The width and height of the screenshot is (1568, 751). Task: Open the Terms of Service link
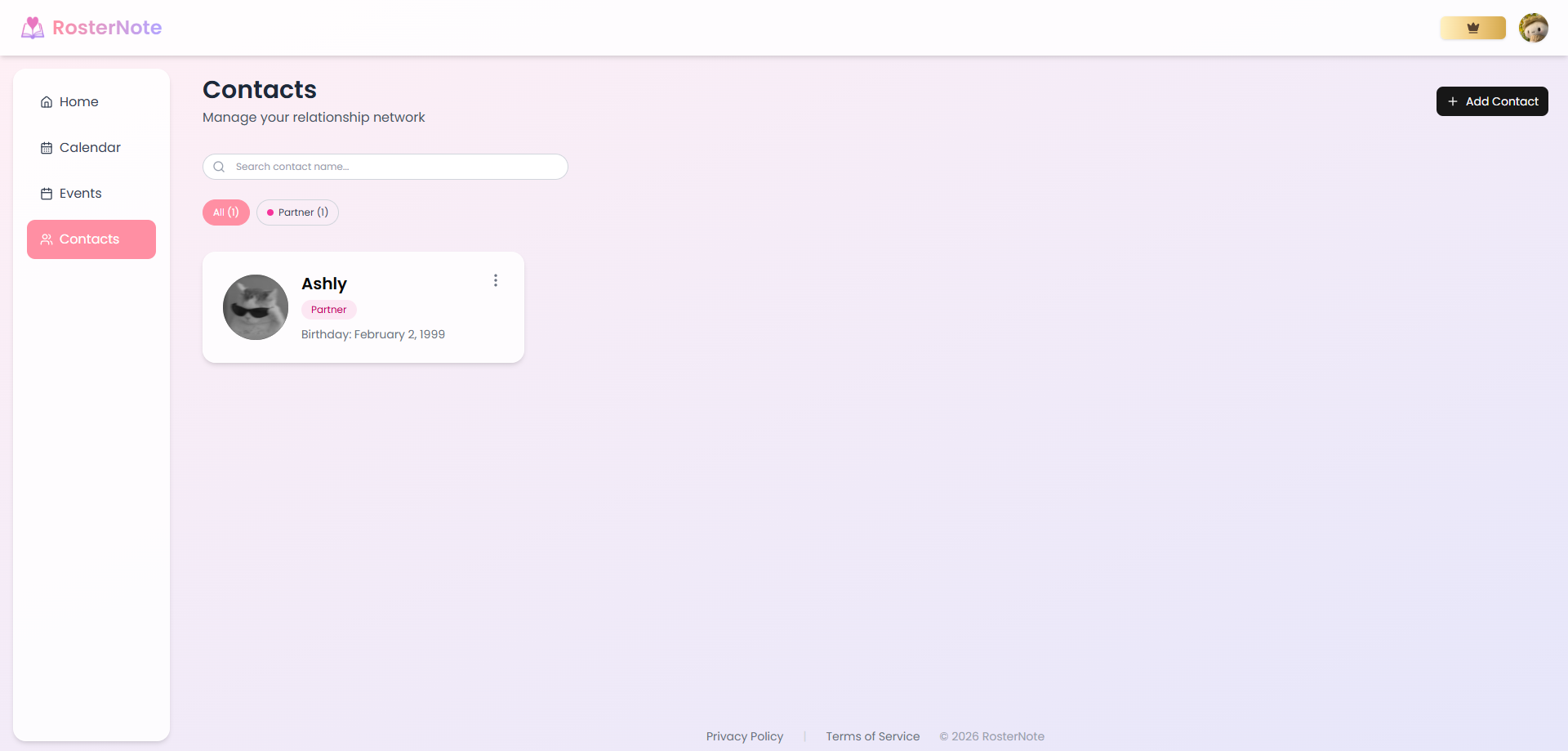[872, 736]
